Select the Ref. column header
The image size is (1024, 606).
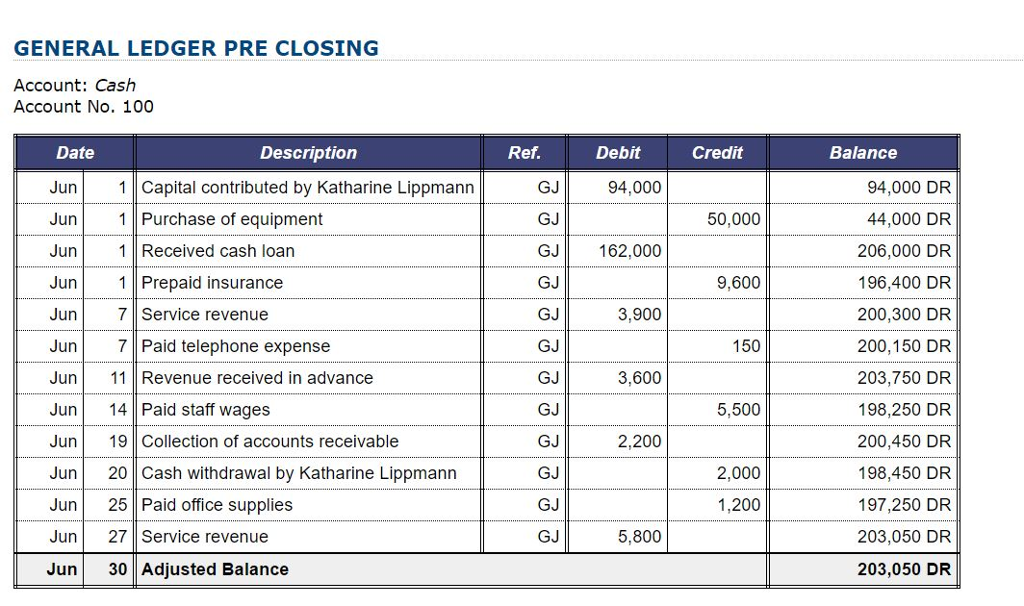tap(524, 153)
